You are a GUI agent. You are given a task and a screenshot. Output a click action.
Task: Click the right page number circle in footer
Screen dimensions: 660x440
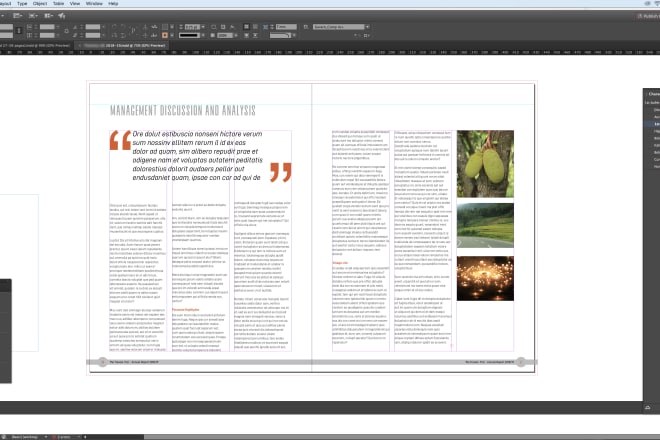point(521,362)
